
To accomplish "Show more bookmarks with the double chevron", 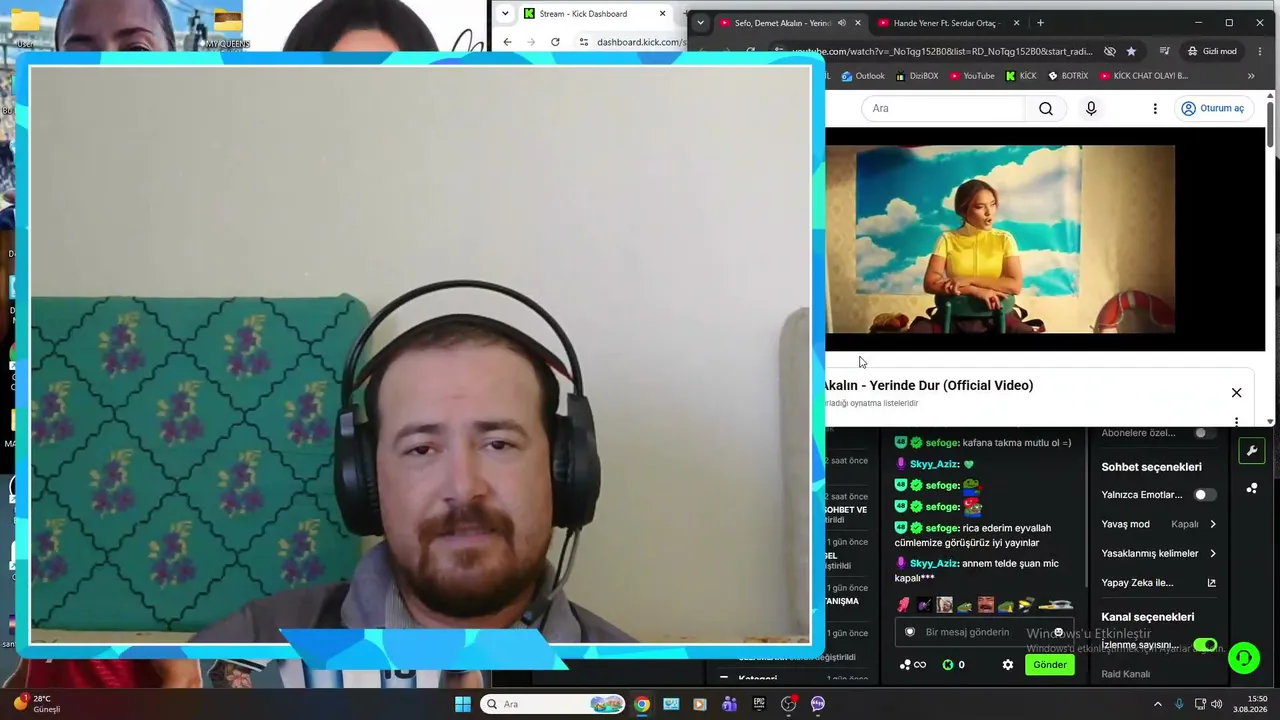I will (x=1250, y=76).
